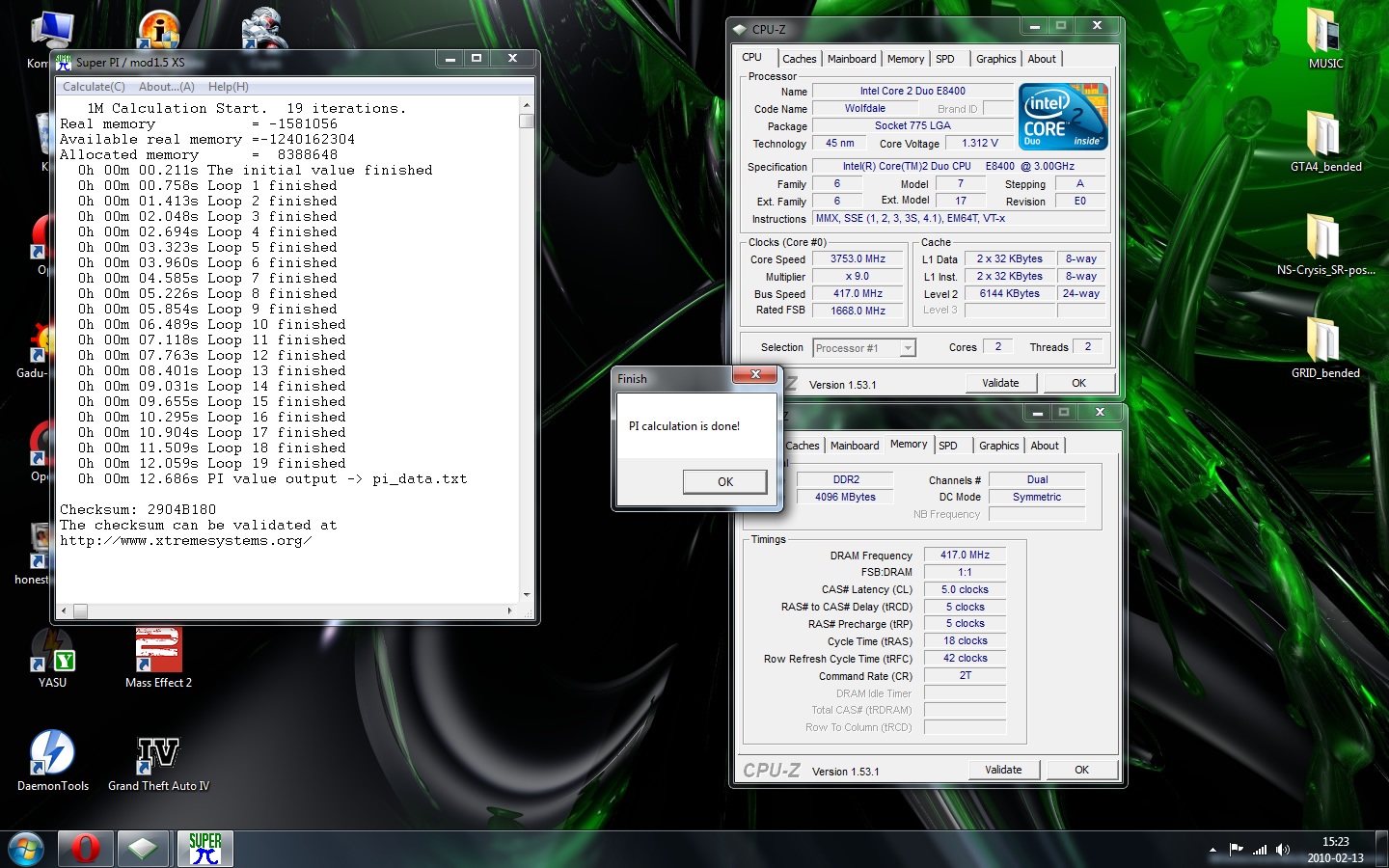Click the Super PI taskbar button
This screenshot has width=1389, height=868.
[204, 849]
